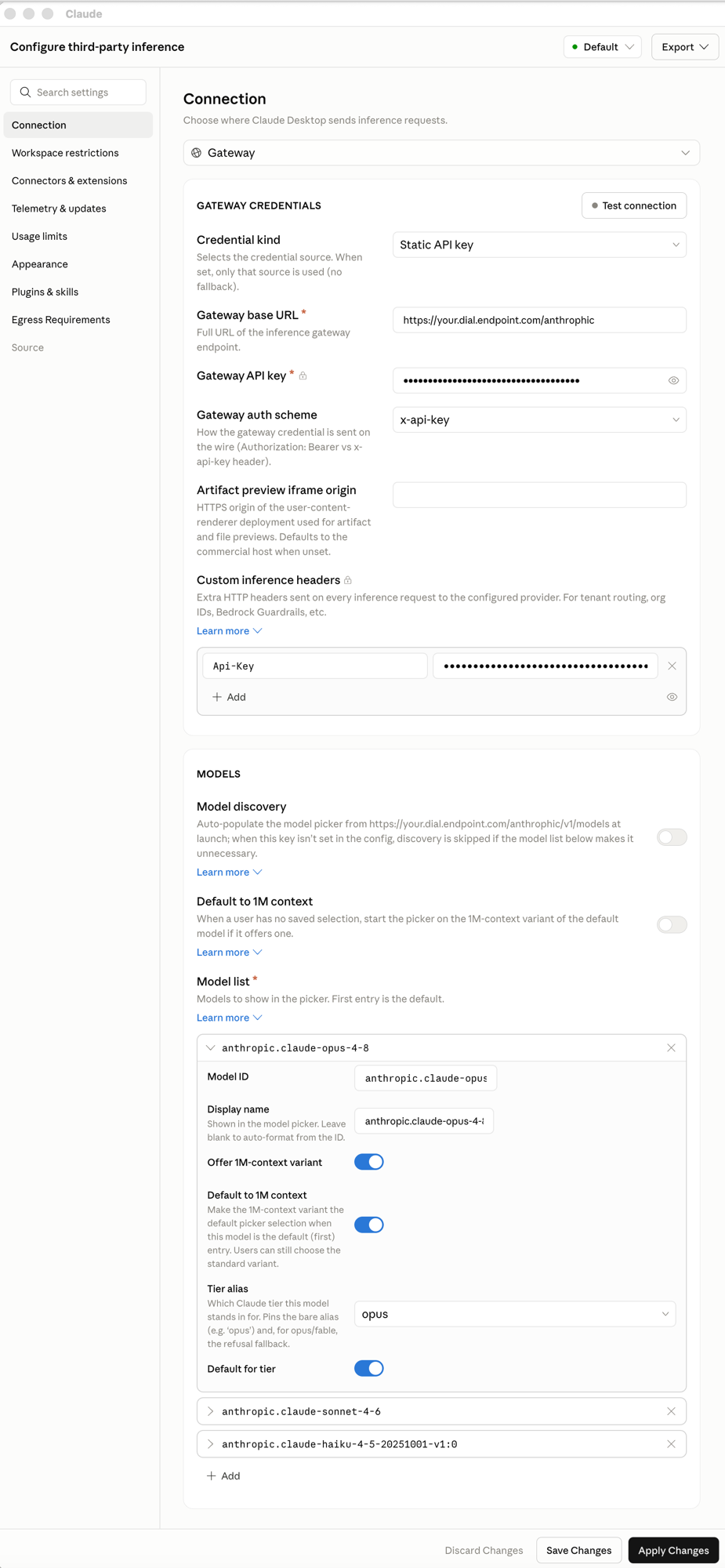Open Credential kind Static API key dropdown
The height and width of the screenshot is (1568, 725).
pyautogui.click(x=539, y=245)
